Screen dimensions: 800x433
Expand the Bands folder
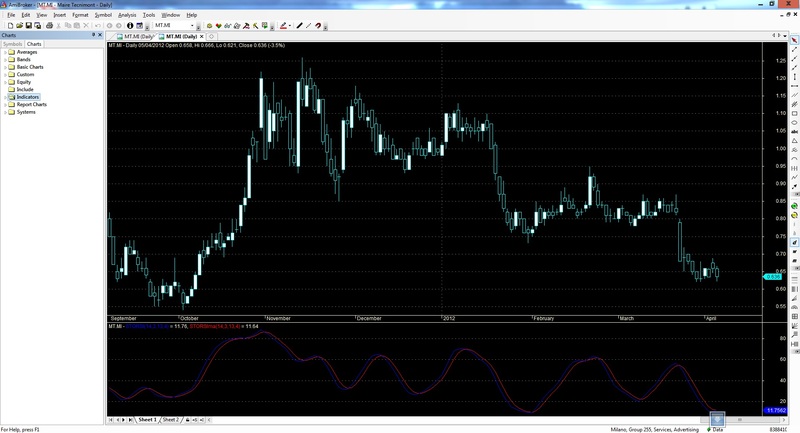[6, 60]
